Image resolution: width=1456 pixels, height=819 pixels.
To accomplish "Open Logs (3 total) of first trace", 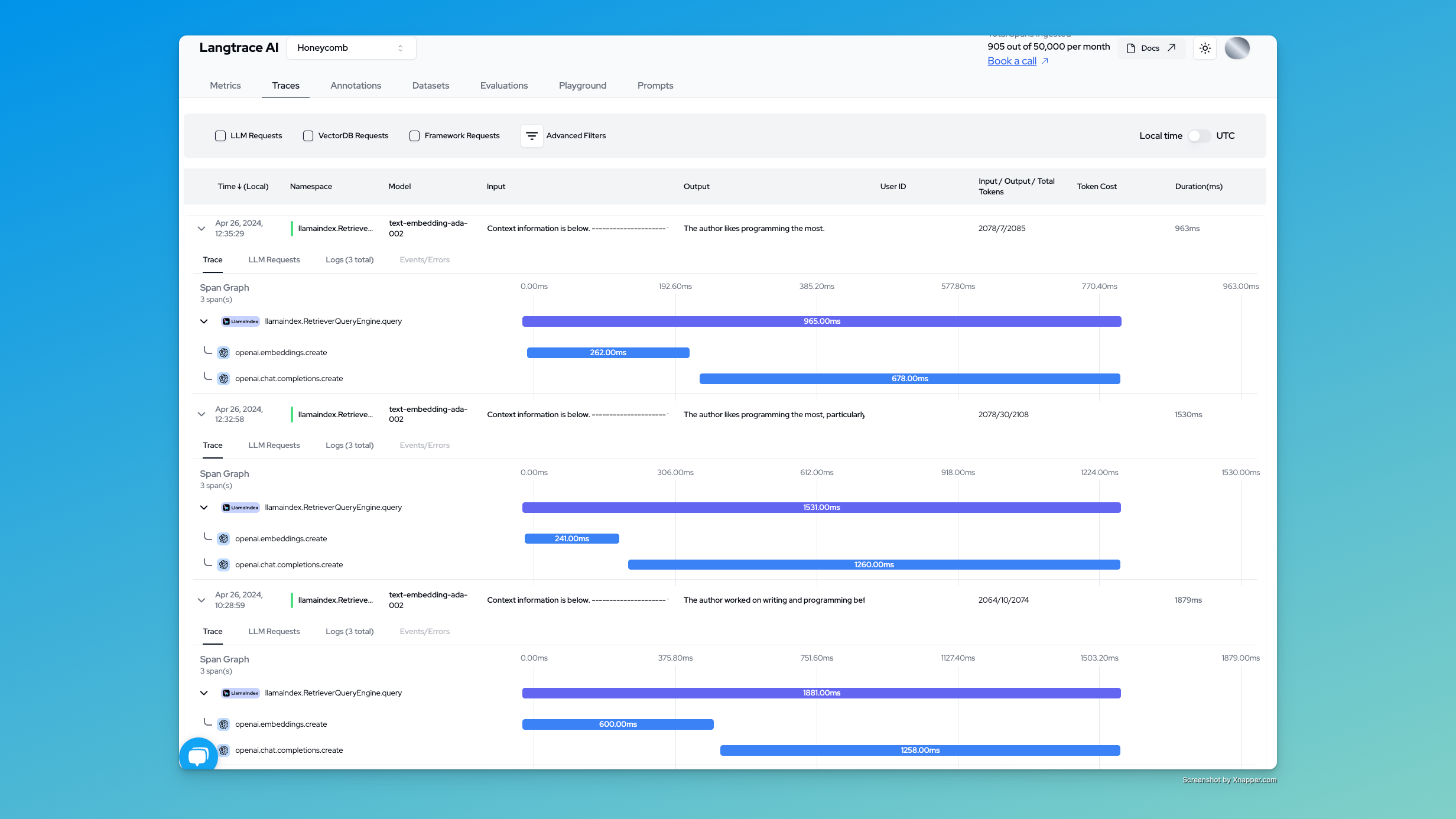I will pyautogui.click(x=349, y=260).
